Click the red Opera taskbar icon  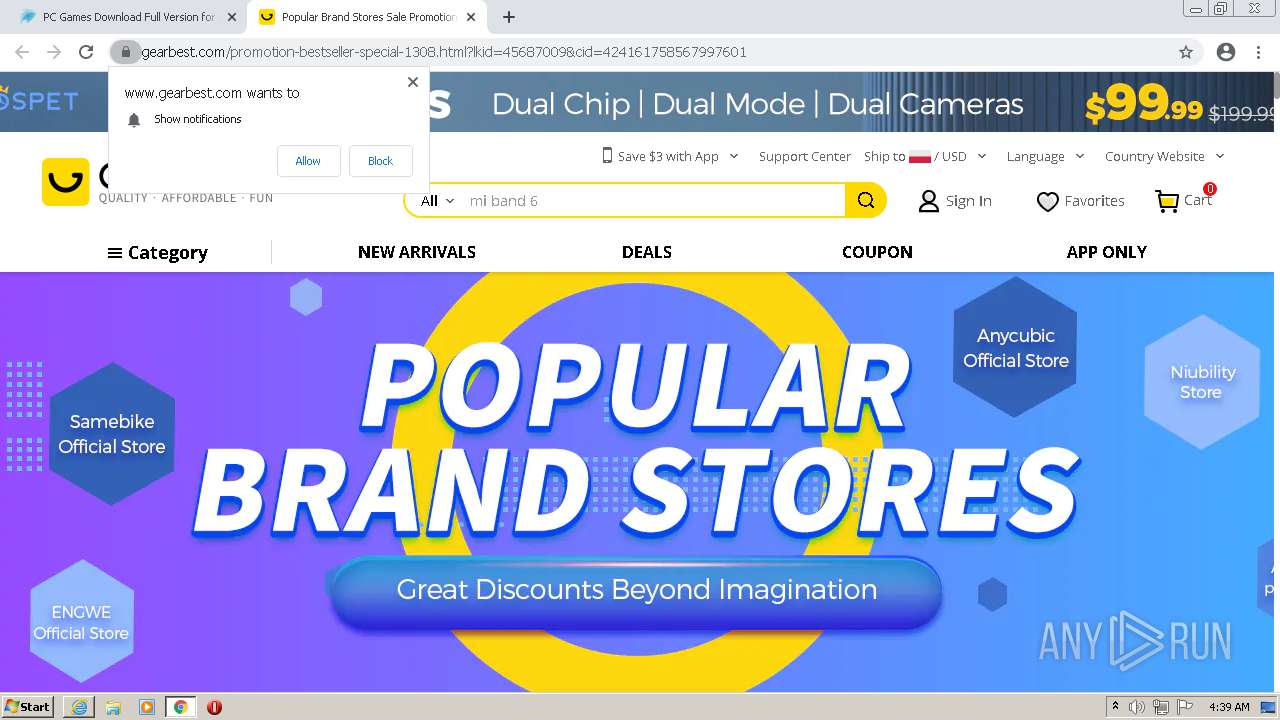click(214, 707)
